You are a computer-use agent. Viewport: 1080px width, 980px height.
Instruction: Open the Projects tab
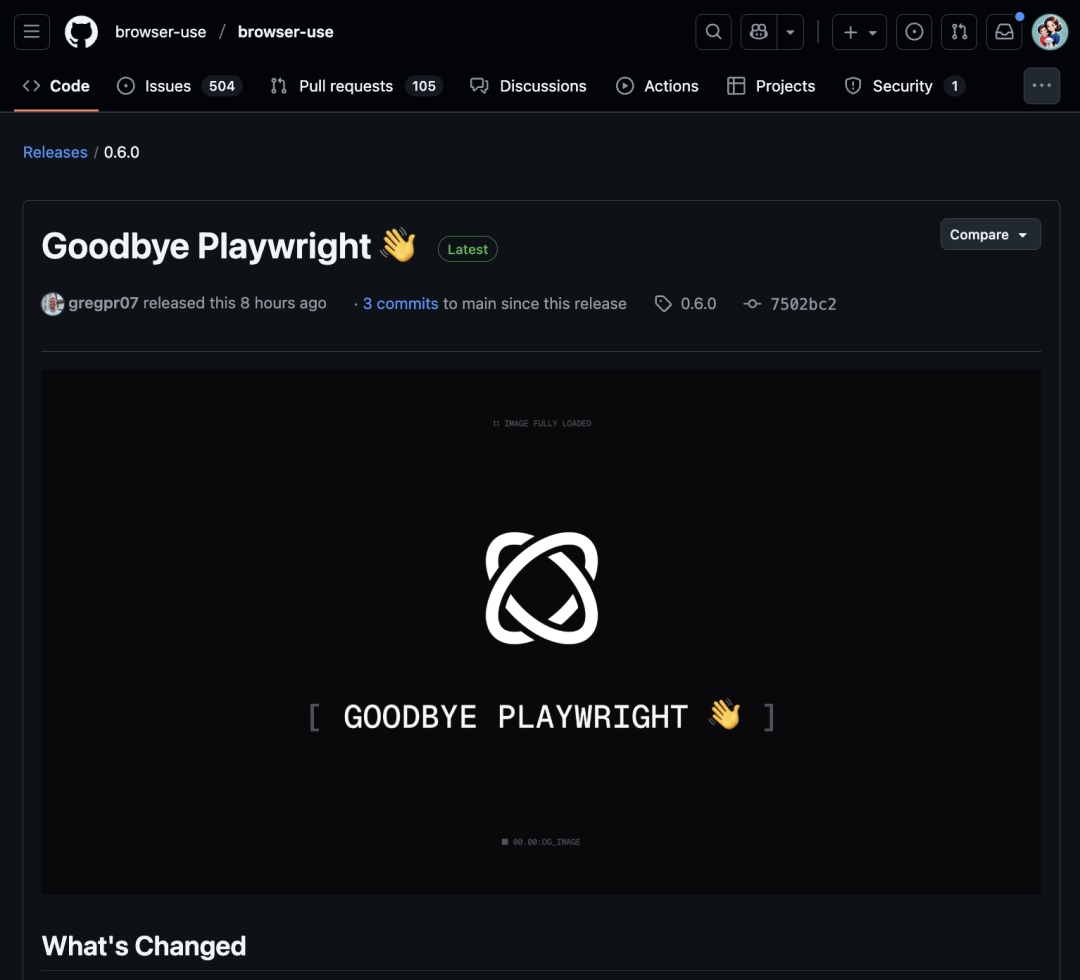tap(771, 86)
